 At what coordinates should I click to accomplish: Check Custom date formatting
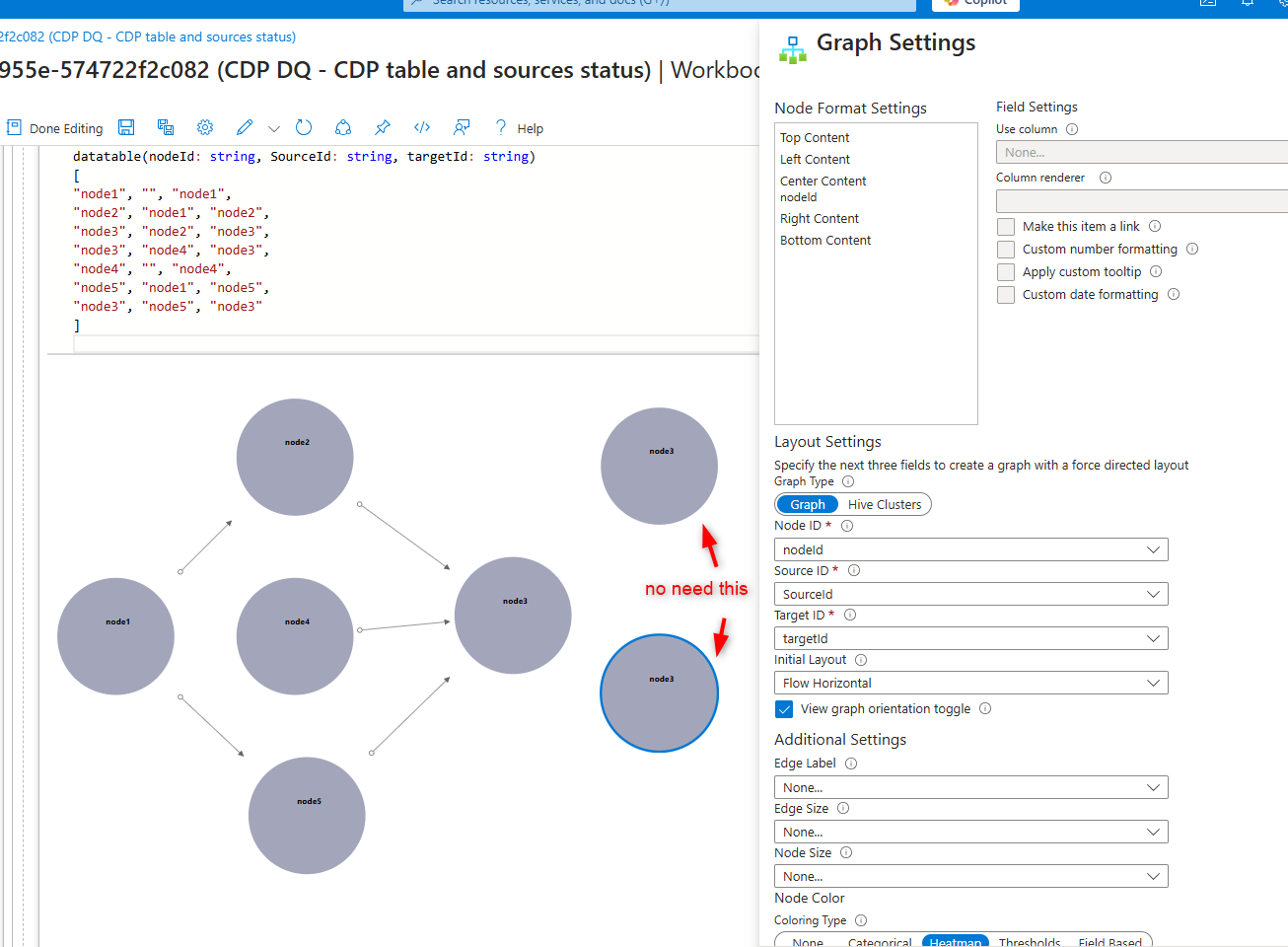pyautogui.click(x=1006, y=295)
